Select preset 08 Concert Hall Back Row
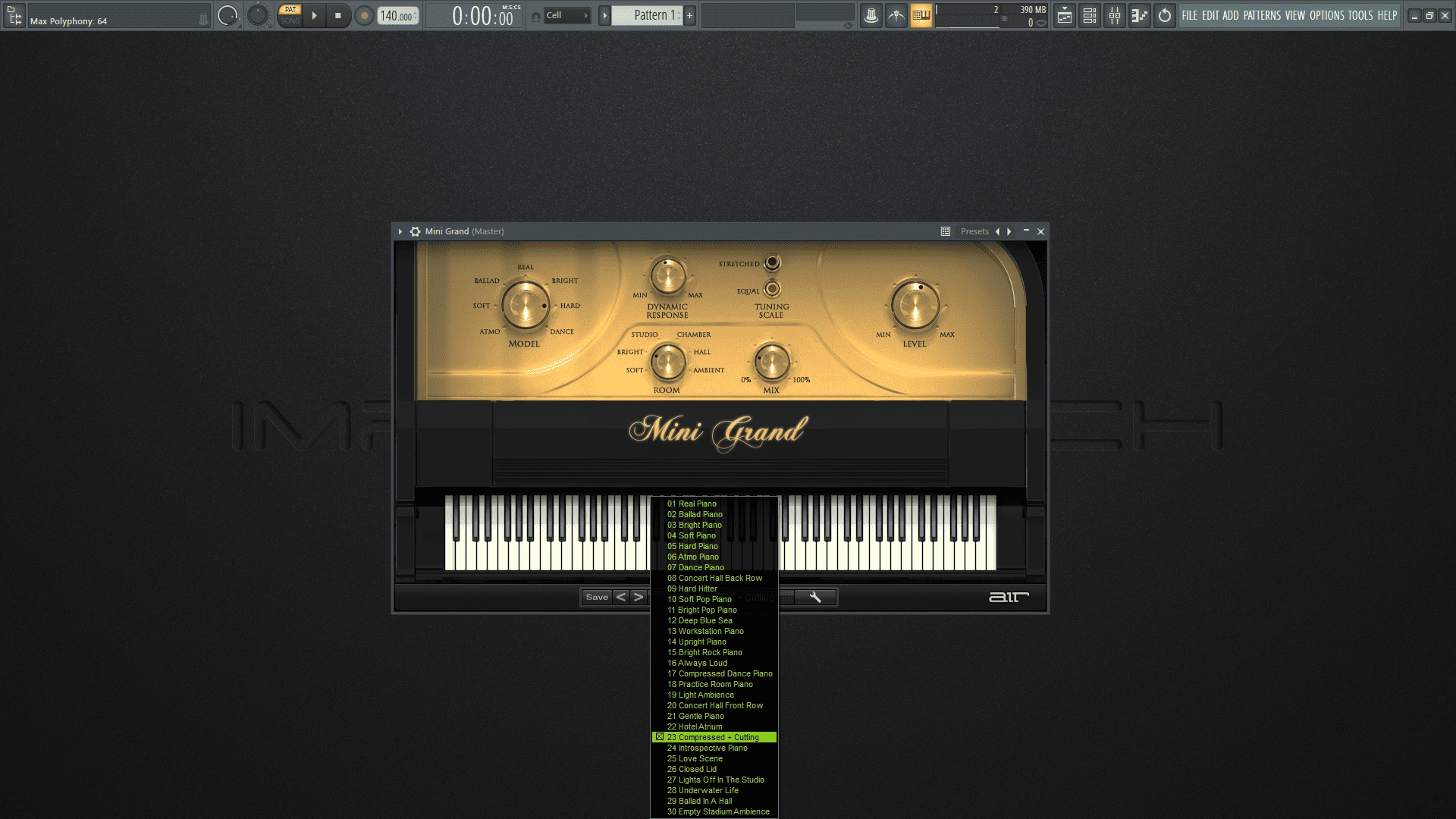Viewport: 1456px width, 819px height. tap(714, 578)
